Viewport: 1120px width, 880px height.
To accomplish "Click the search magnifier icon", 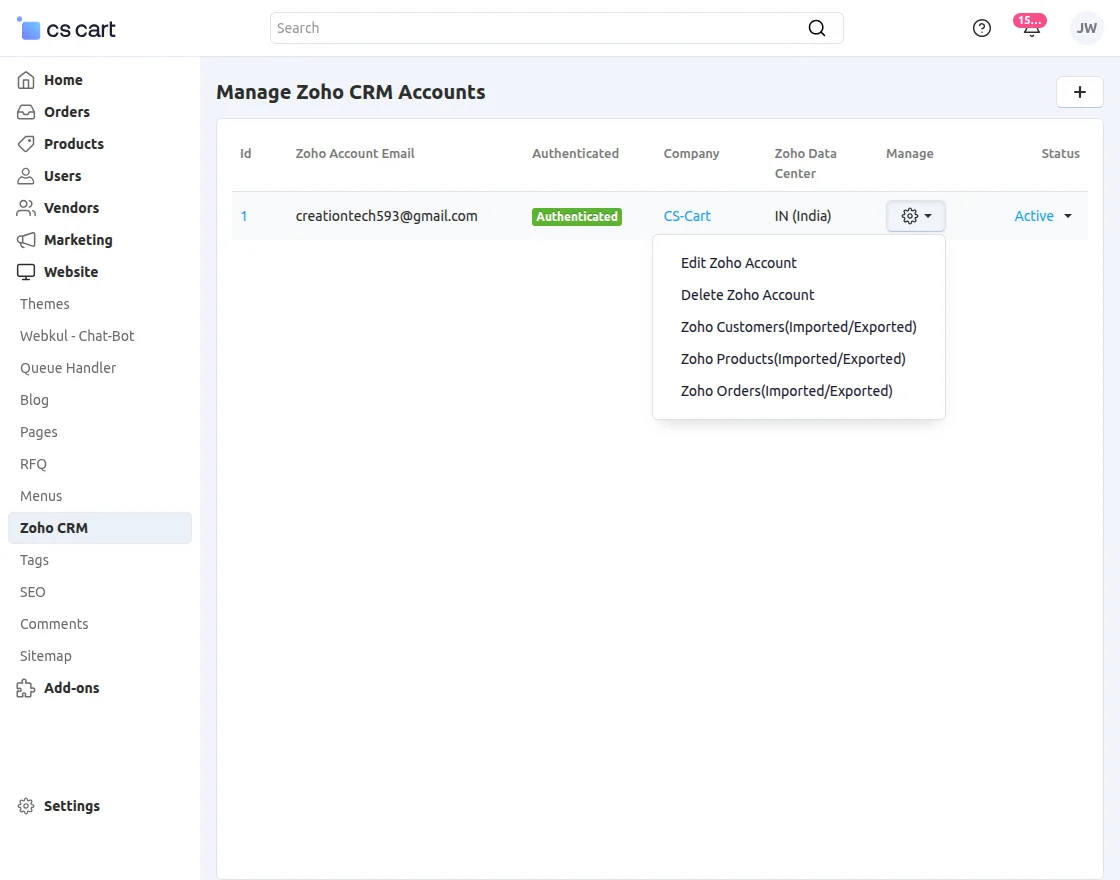I will pos(817,28).
